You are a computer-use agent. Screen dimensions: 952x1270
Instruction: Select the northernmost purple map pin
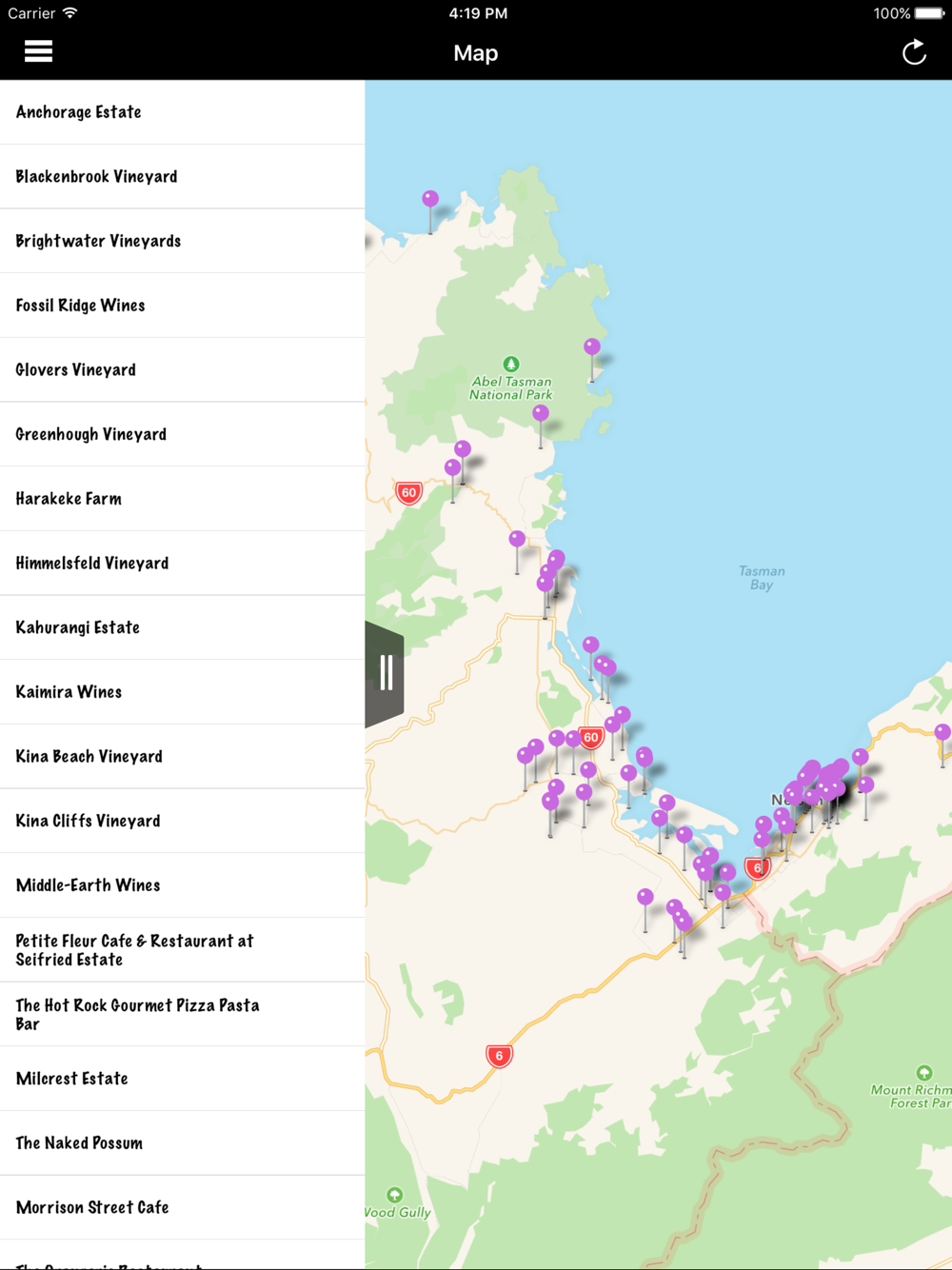[430, 199]
